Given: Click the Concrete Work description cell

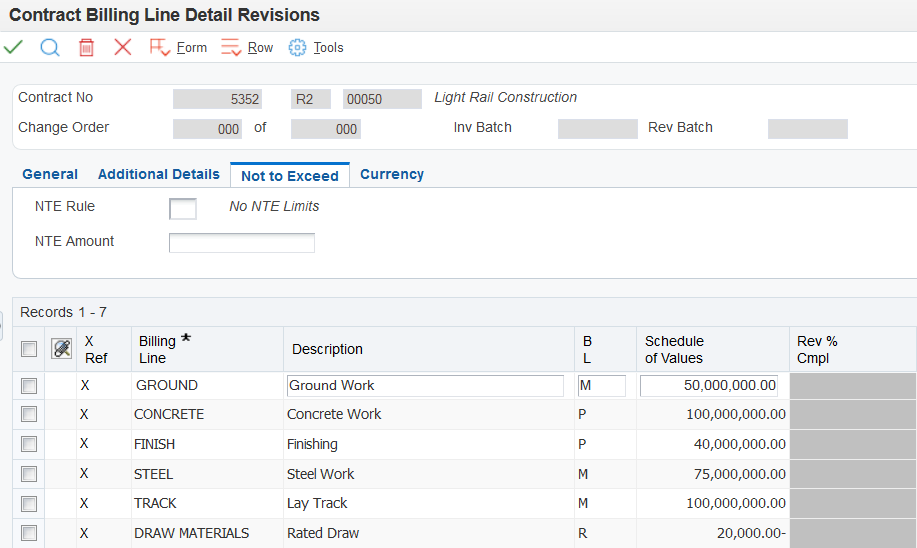Looking at the screenshot, I should coord(429,415).
